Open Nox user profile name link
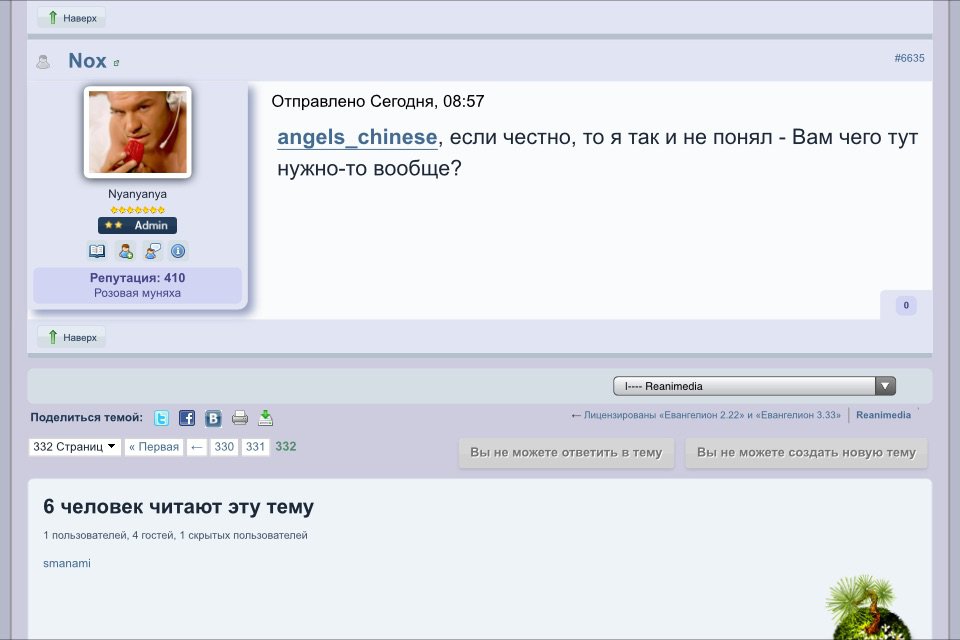This screenshot has height=640, width=960. 88,61
